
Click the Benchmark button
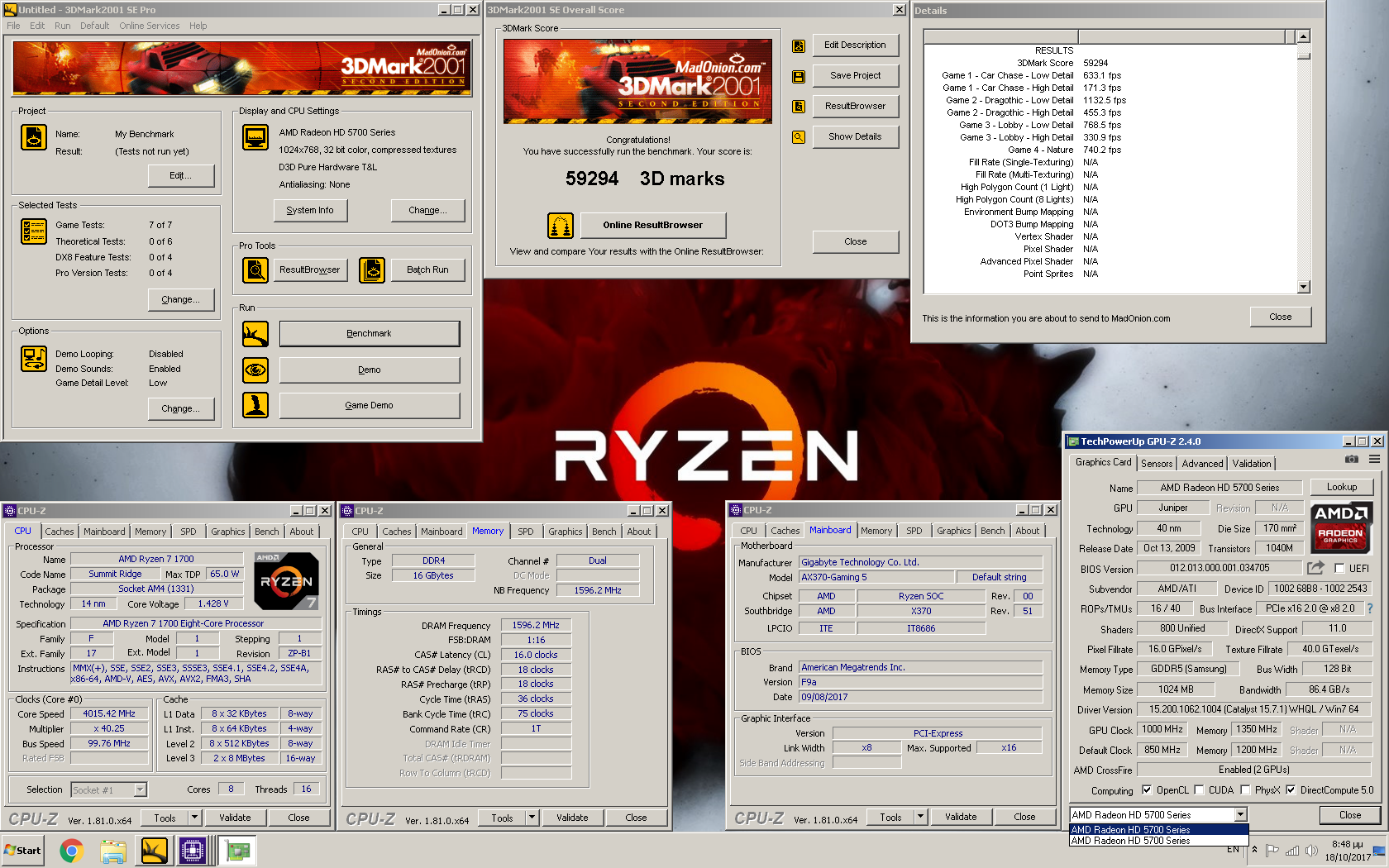click(x=369, y=334)
